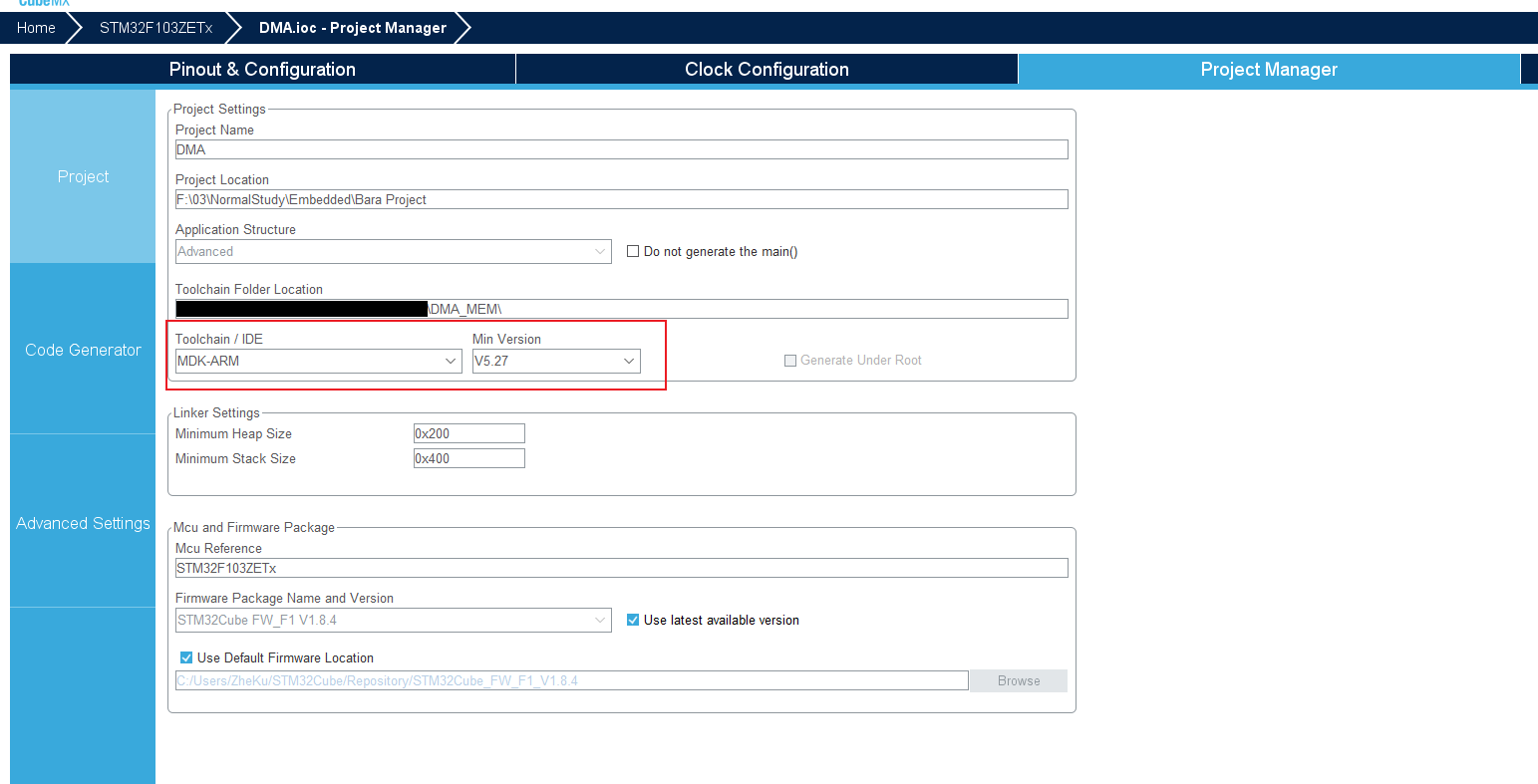Select DMA.ioc - Project Manager breadcrumb
Viewport: 1538px width, 784px height.
coord(353,28)
